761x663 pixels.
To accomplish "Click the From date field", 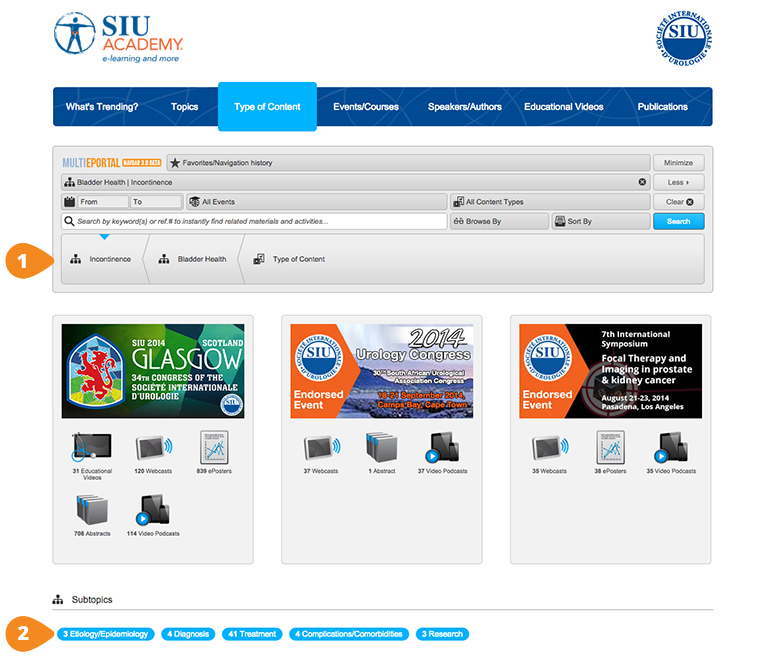I will [102, 201].
